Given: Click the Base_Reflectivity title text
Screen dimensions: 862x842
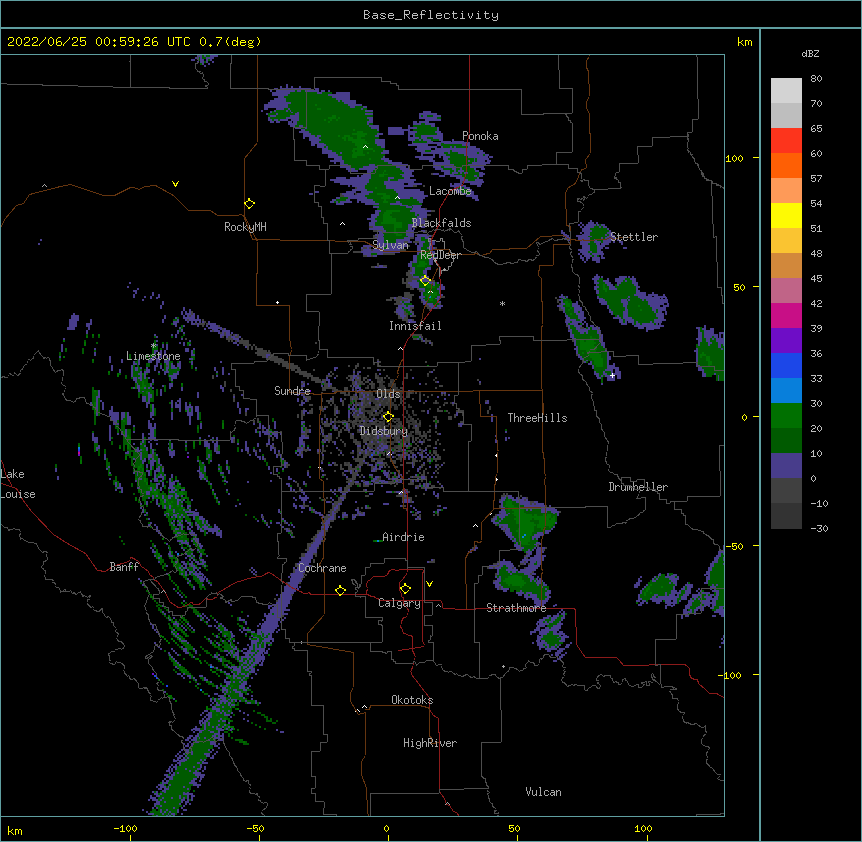Looking at the screenshot, I should pyautogui.click(x=431, y=15).
